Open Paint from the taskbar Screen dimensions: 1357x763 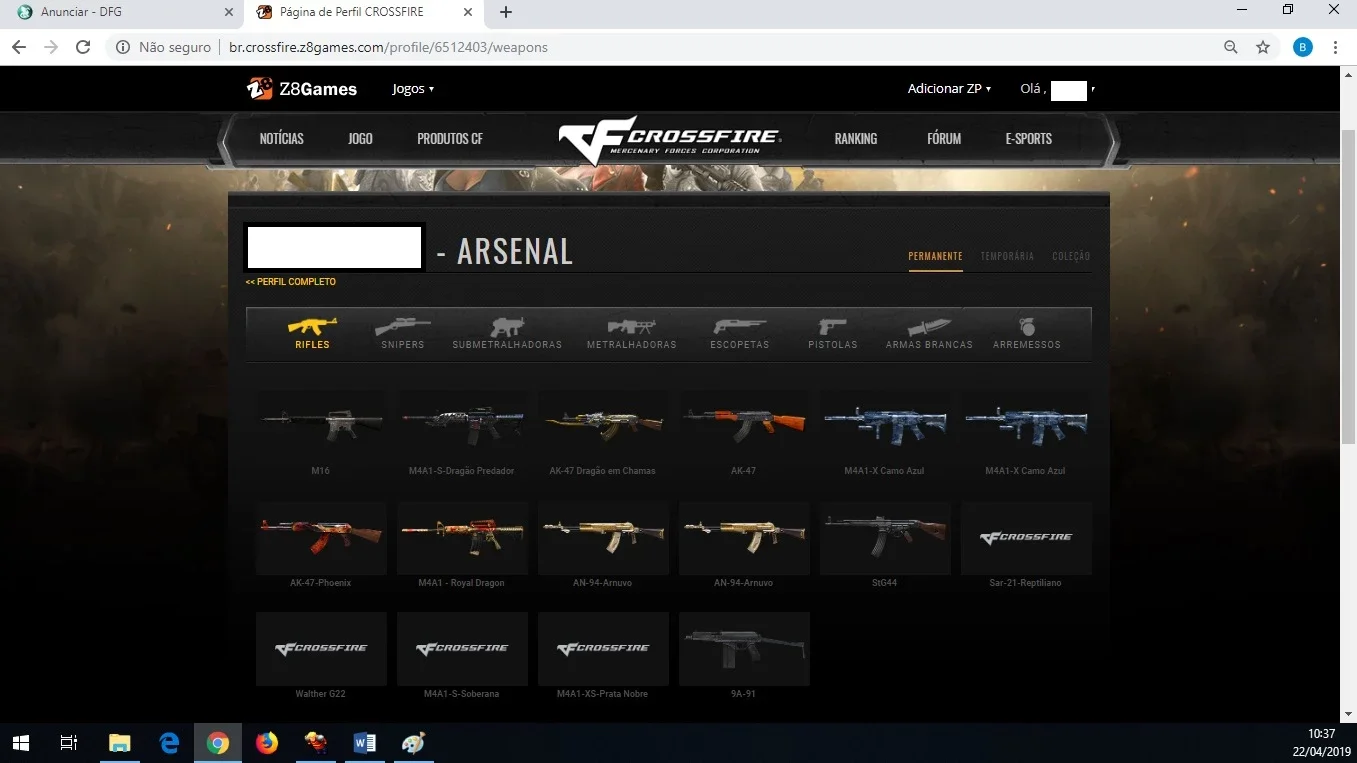point(413,743)
